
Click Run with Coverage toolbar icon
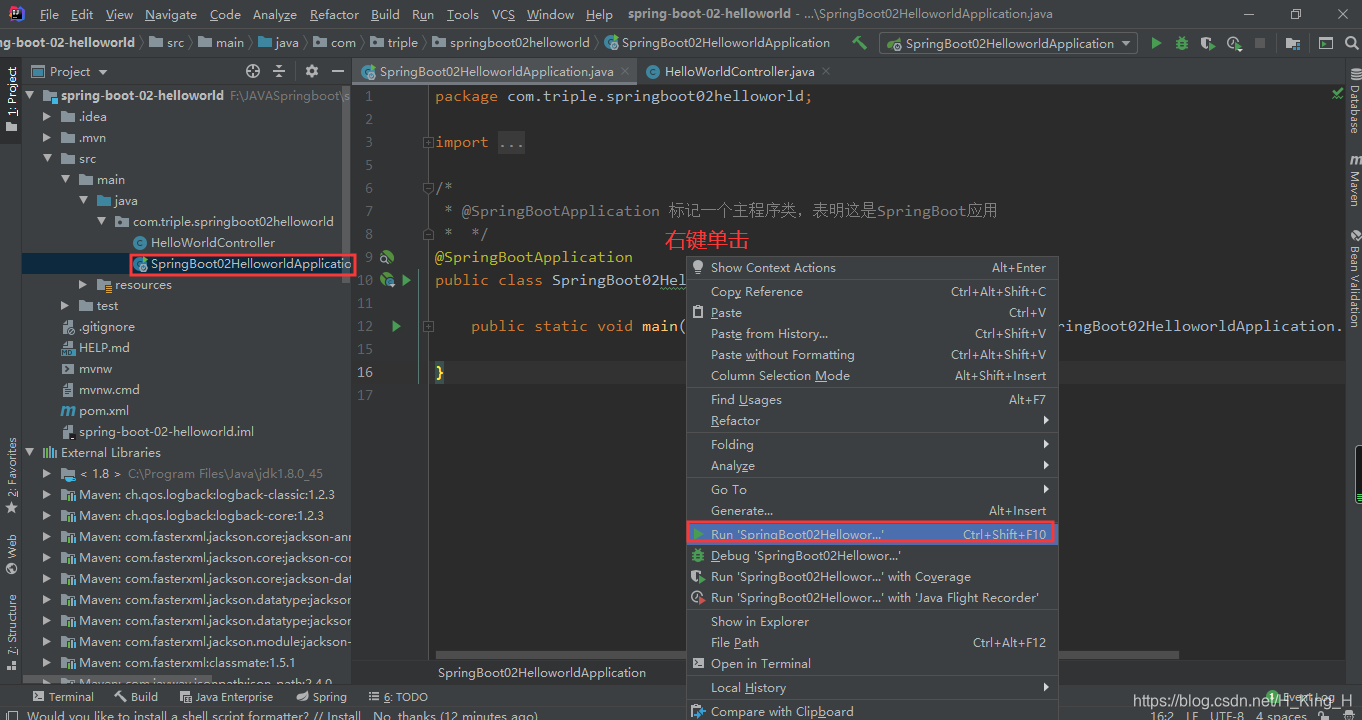[x=1208, y=43]
